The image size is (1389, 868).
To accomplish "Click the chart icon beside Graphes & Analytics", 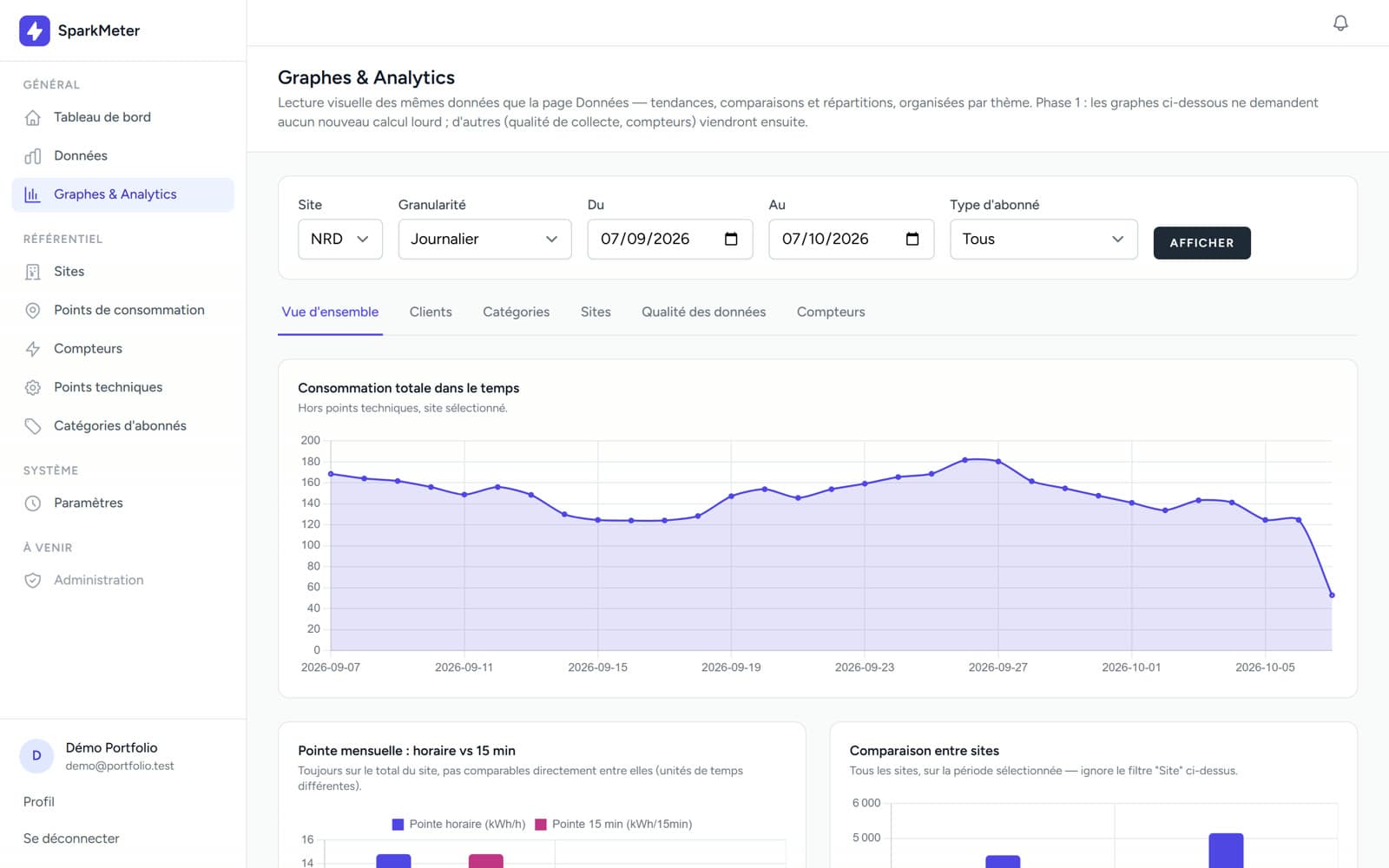I will (x=33, y=194).
